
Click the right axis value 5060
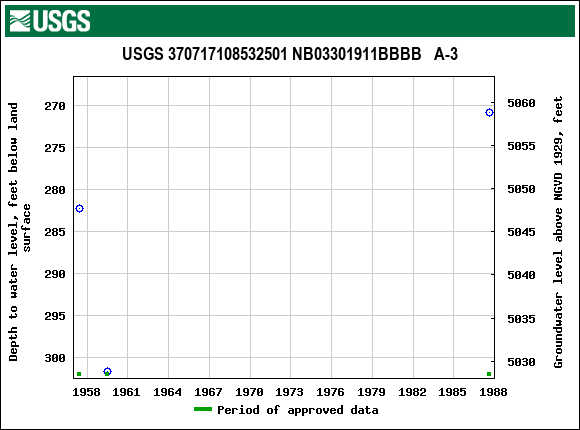[x=521, y=103]
